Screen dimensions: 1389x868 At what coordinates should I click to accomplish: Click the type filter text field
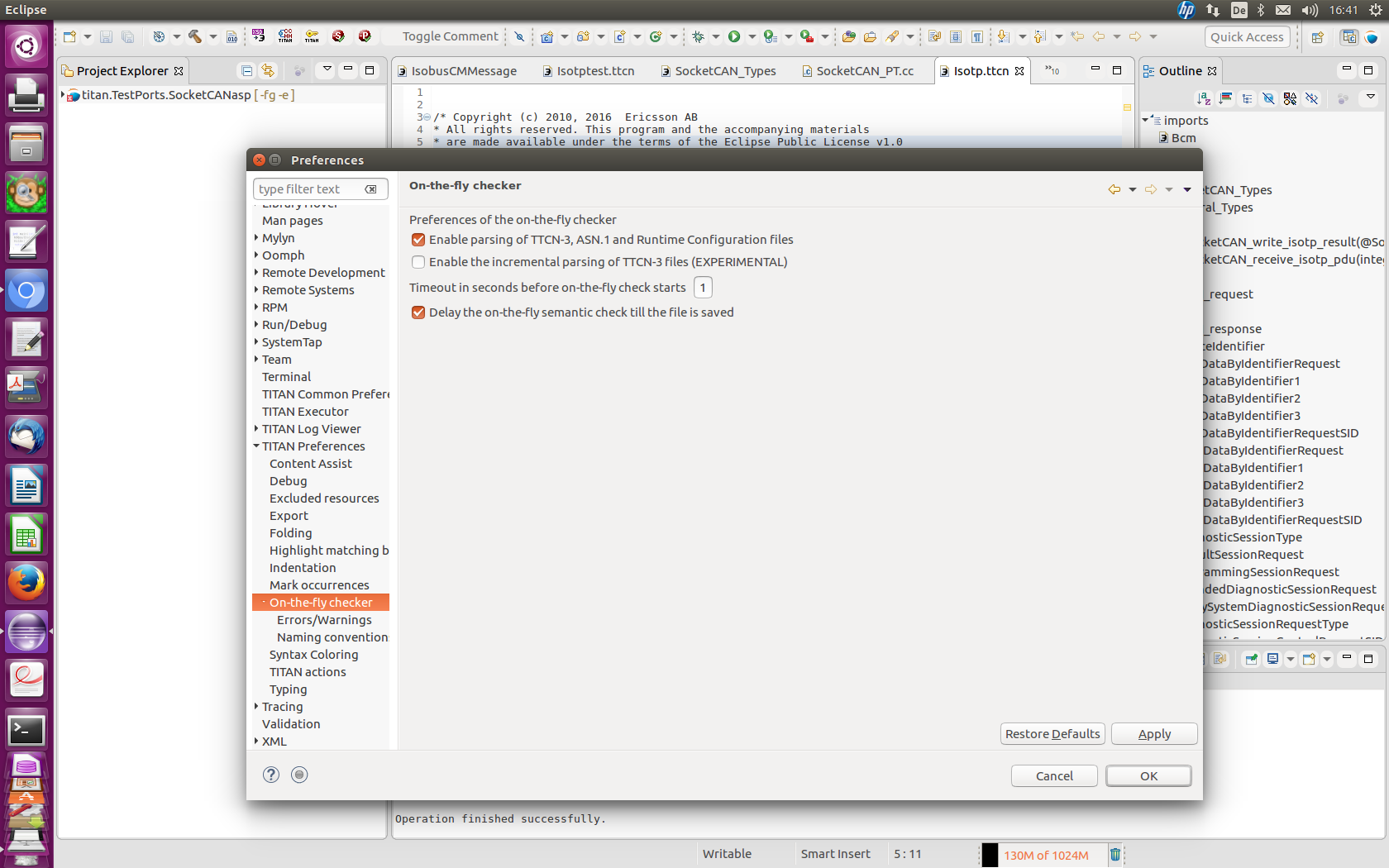310,189
